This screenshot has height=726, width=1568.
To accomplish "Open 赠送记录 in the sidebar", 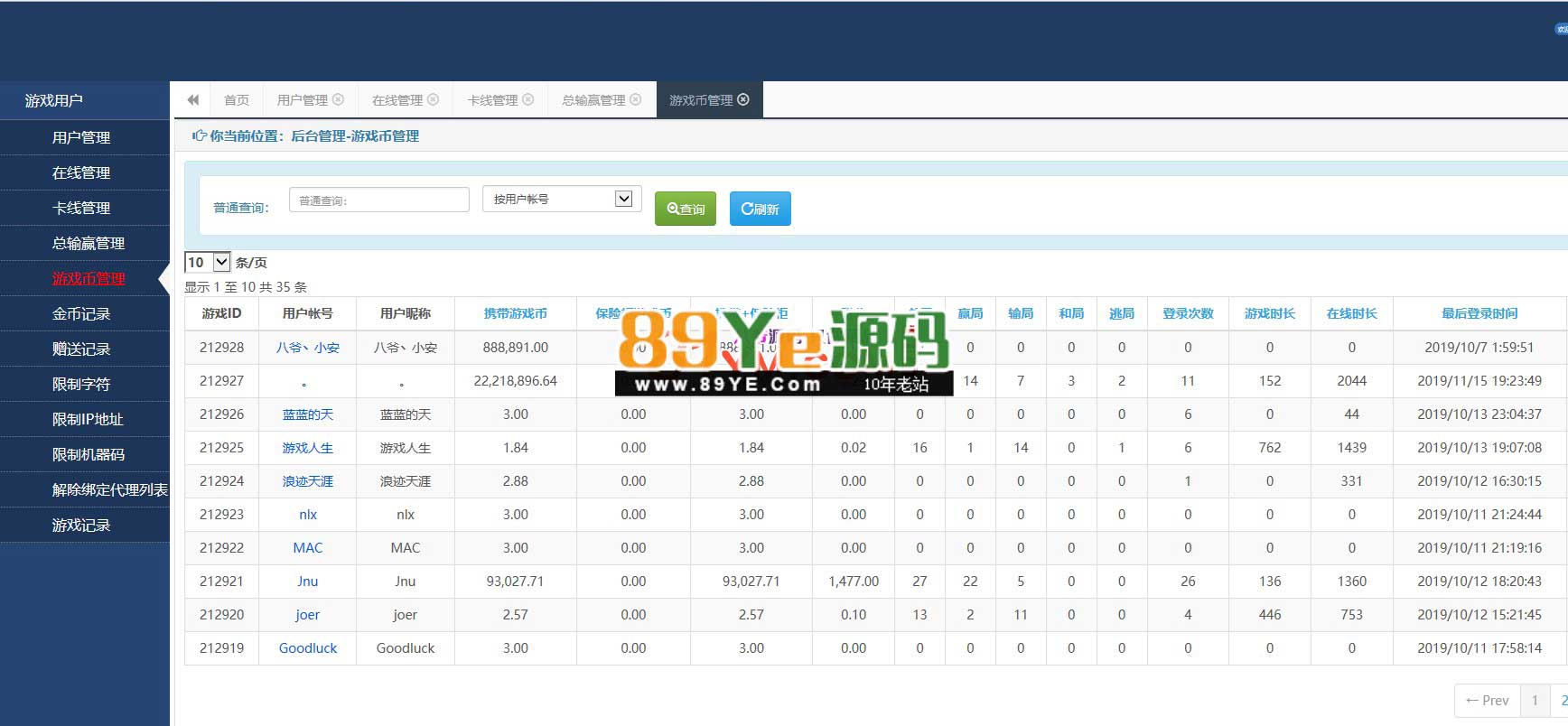I will tap(85, 349).
